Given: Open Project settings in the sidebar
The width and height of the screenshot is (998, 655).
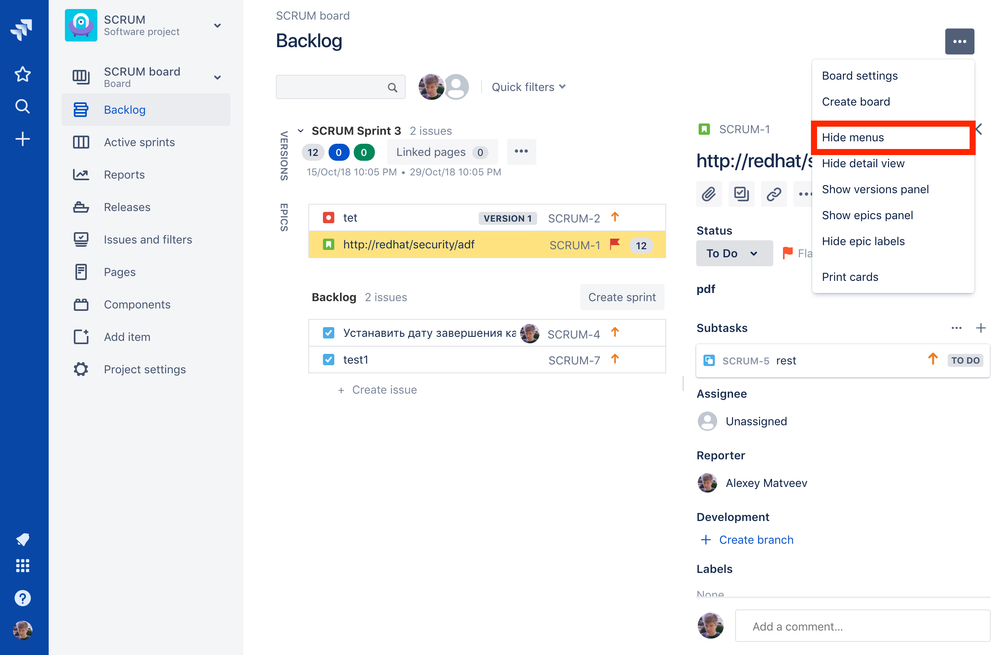Looking at the screenshot, I should coord(146,369).
